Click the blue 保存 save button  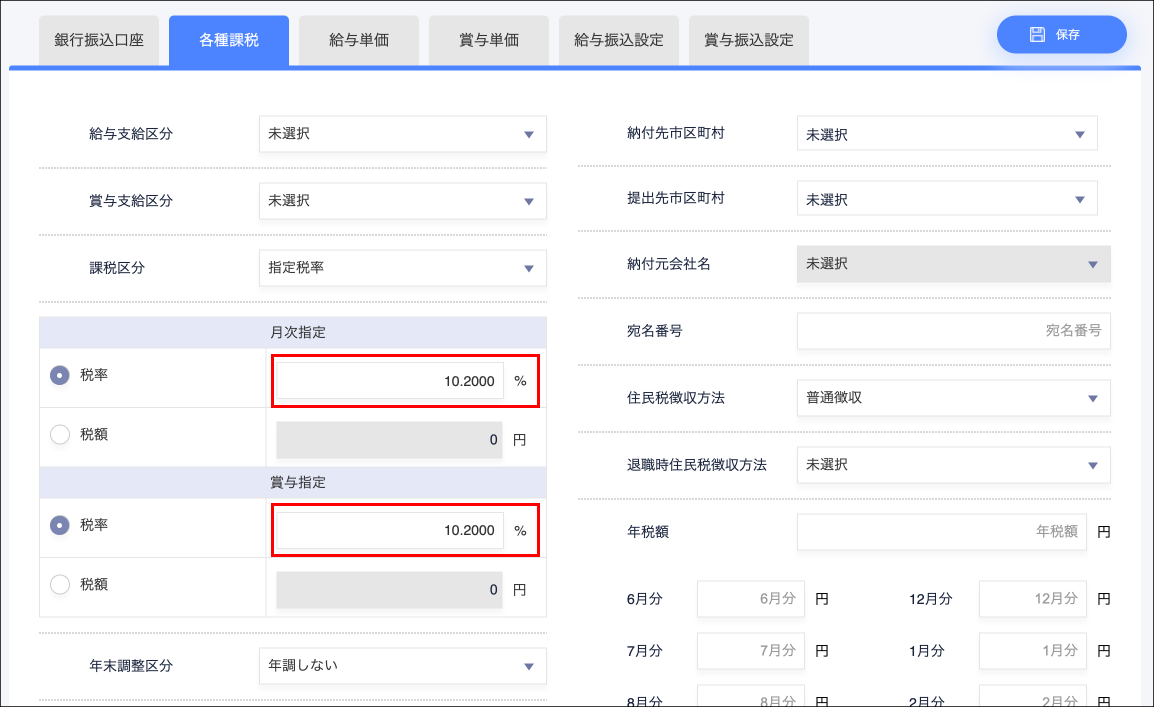tap(1061, 34)
